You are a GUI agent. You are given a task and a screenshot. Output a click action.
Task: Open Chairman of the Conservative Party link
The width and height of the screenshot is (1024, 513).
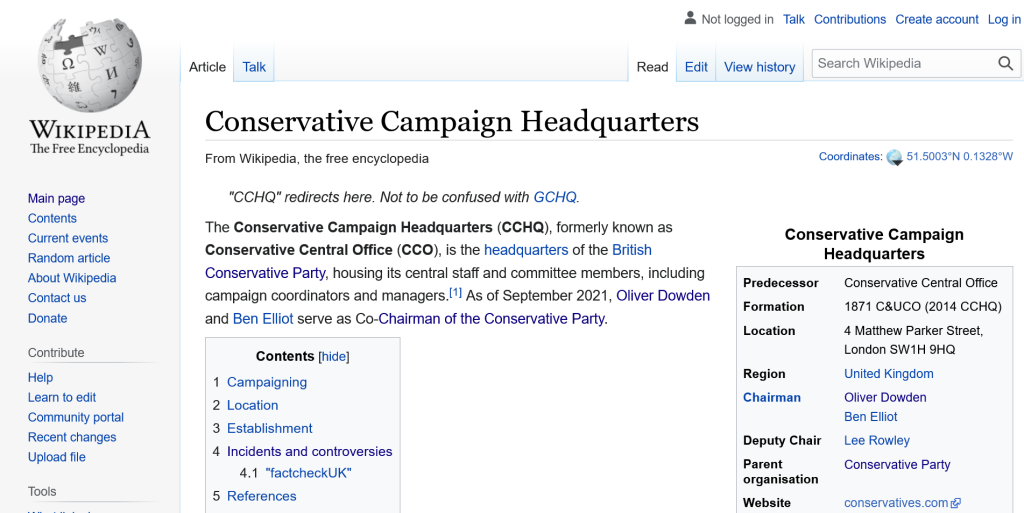[x=491, y=319]
